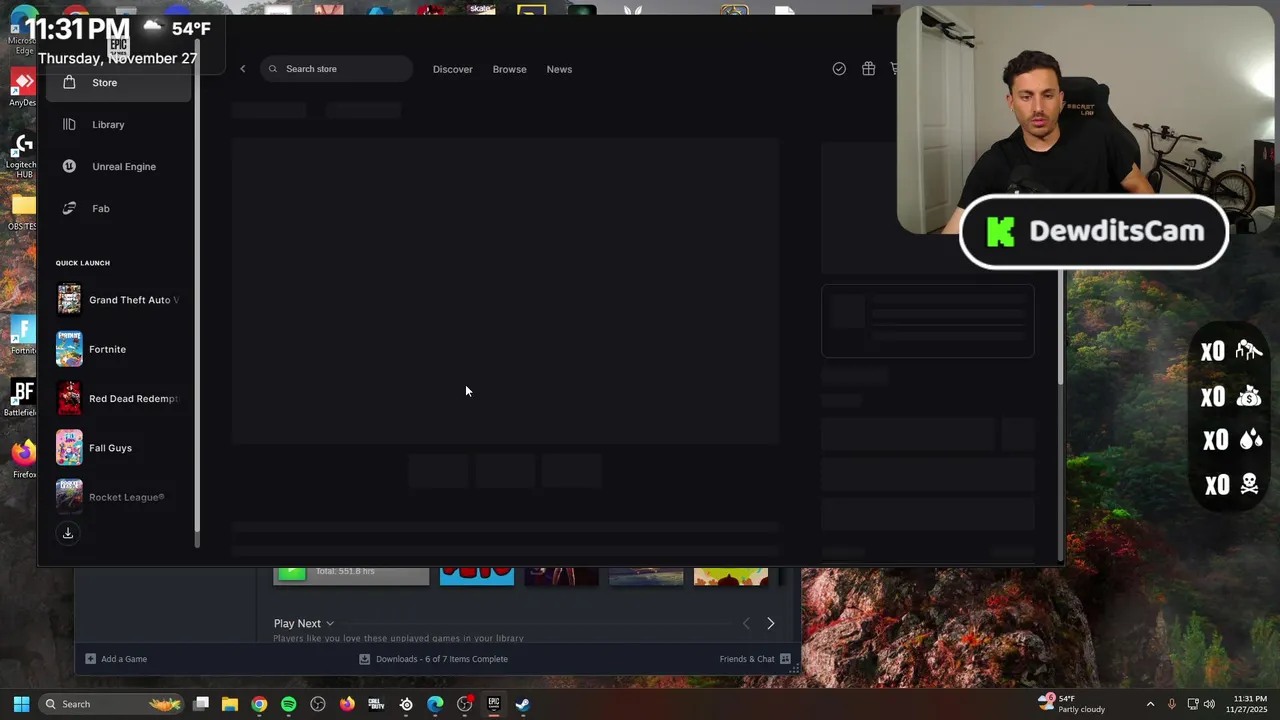The width and height of the screenshot is (1280, 720).
Task: Open Spotify from the taskbar
Action: tap(288, 704)
